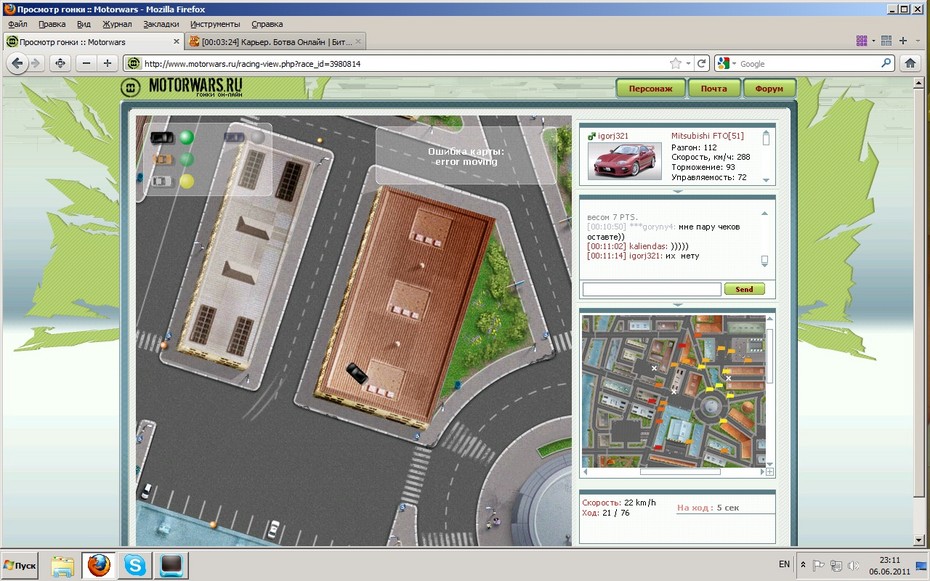
Task: Open the Журнал menu
Action: [x=117, y=24]
